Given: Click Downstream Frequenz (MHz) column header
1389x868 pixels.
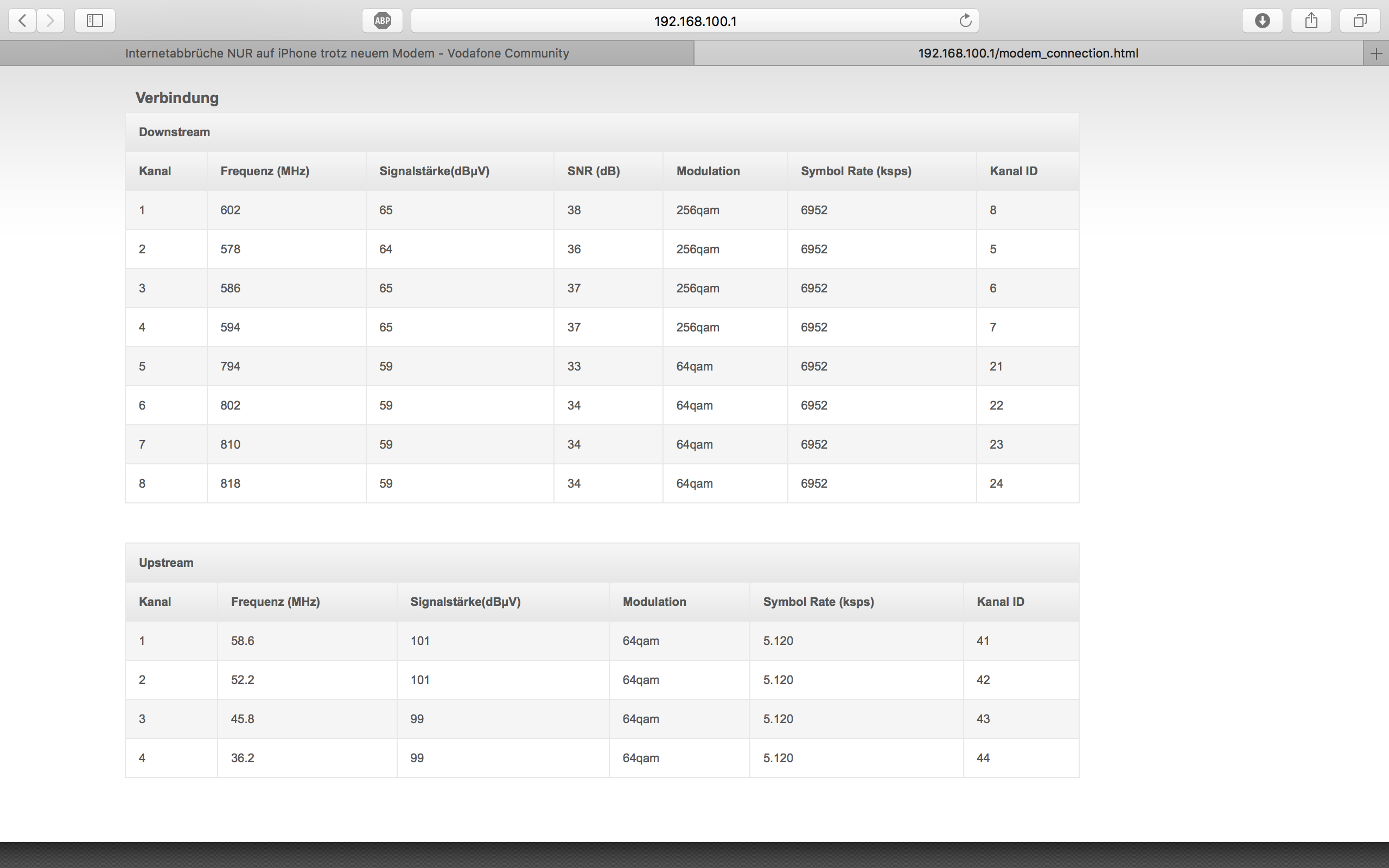Looking at the screenshot, I should [265, 171].
